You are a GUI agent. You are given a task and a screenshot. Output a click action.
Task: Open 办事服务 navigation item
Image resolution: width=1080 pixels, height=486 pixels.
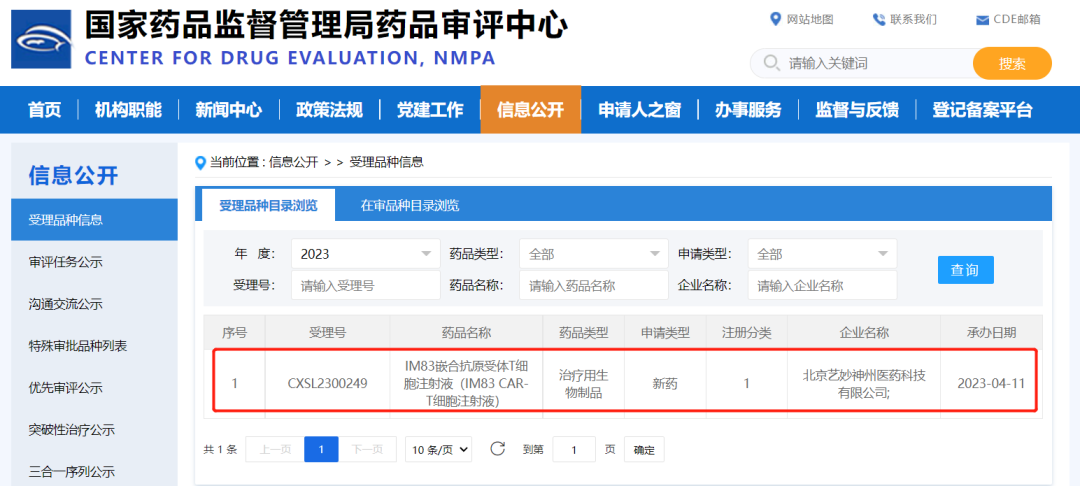click(748, 109)
